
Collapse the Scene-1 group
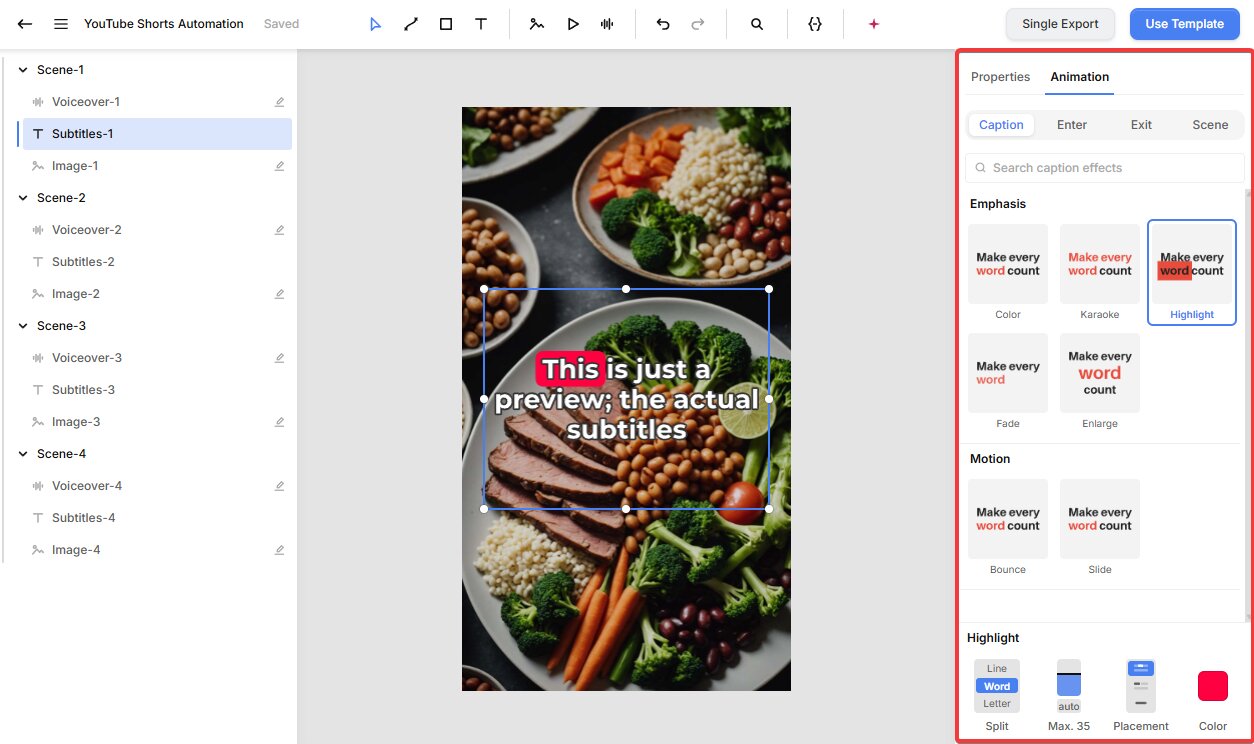click(x=23, y=70)
